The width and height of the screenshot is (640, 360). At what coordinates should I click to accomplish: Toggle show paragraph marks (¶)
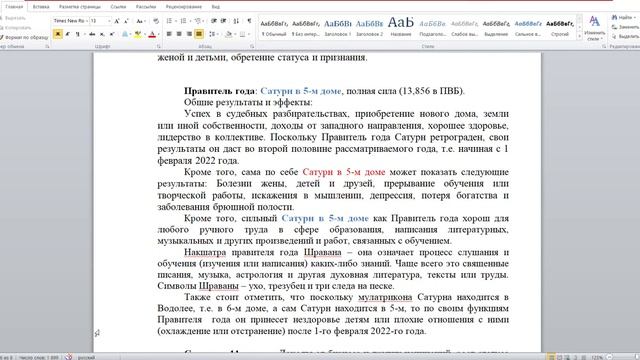pos(249,21)
